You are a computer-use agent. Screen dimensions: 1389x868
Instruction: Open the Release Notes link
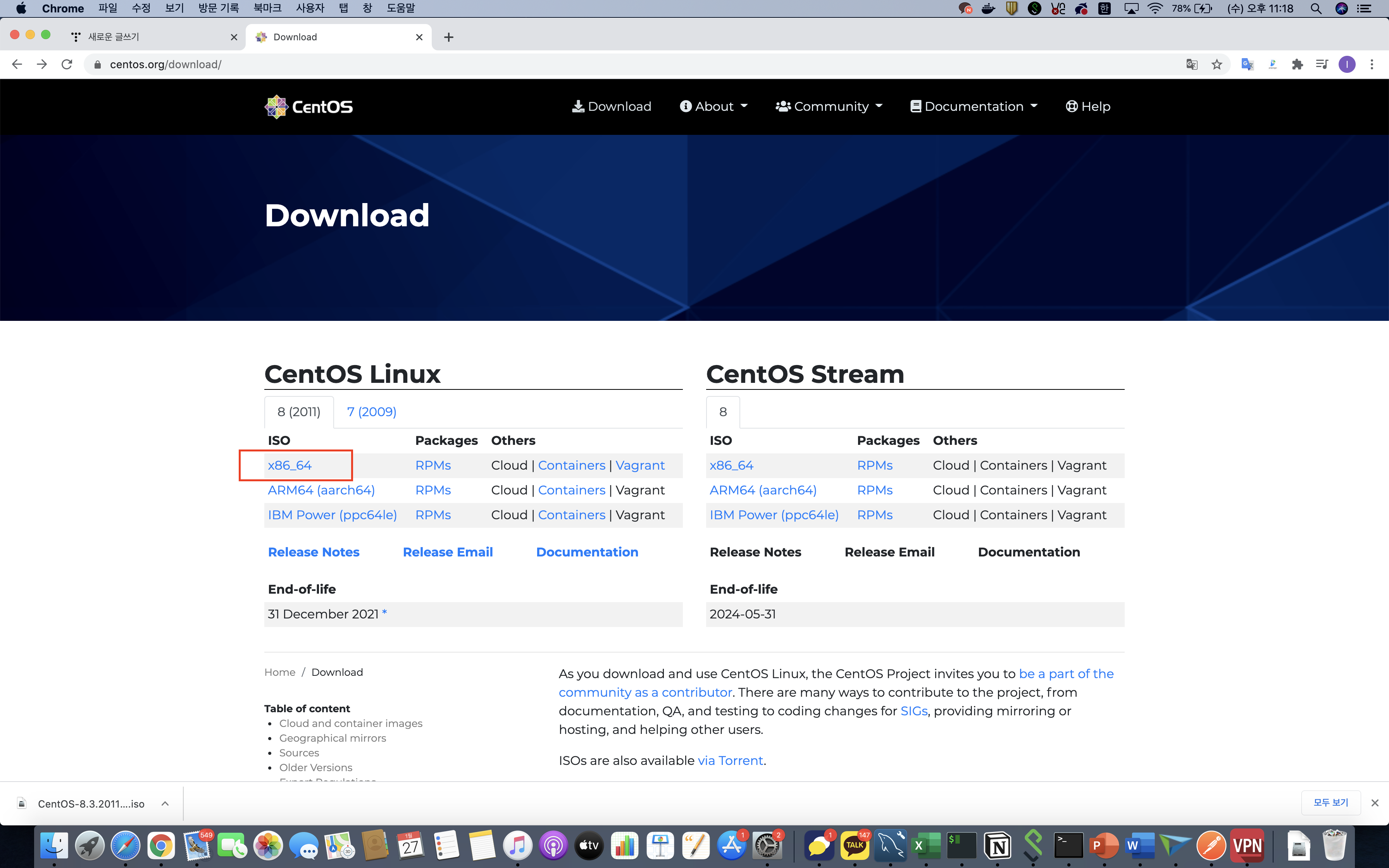[x=314, y=552]
